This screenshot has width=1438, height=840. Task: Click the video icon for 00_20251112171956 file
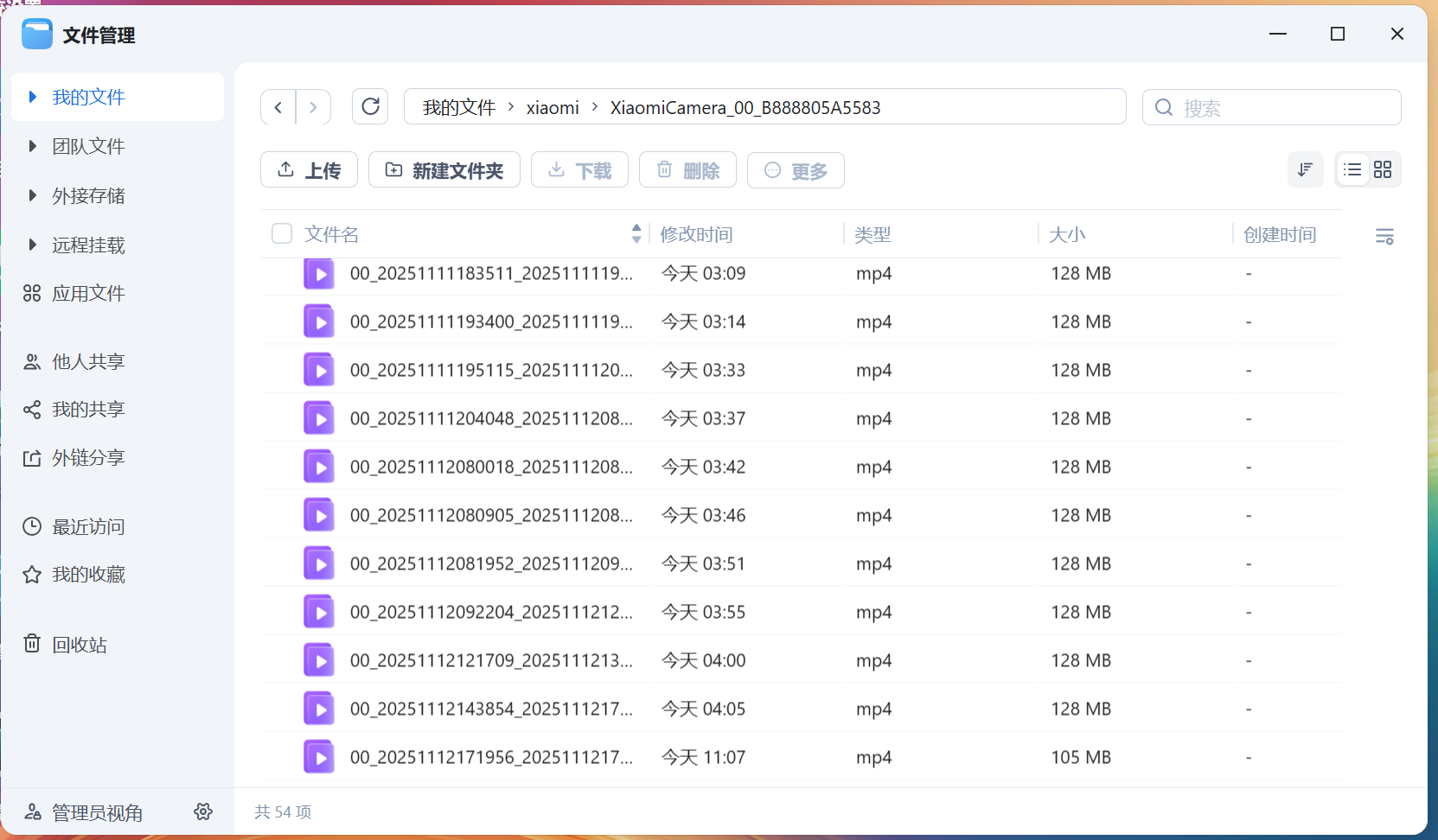pos(319,758)
